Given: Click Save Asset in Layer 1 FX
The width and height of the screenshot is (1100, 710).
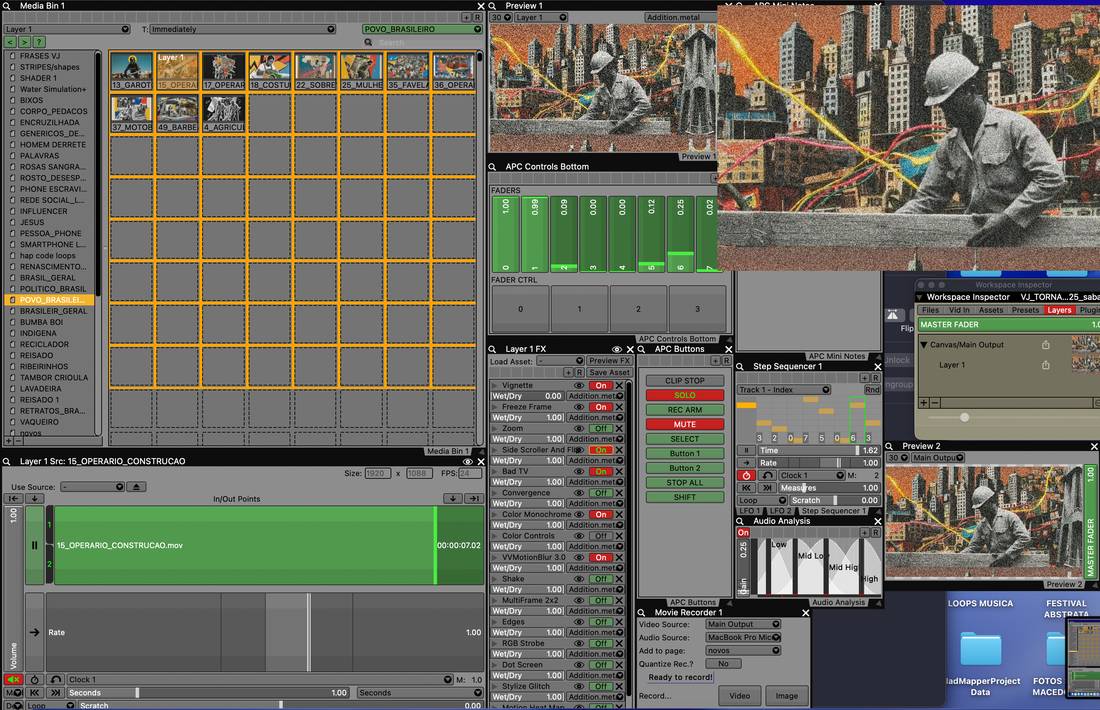Looking at the screenshot, I should click(609, 373).
